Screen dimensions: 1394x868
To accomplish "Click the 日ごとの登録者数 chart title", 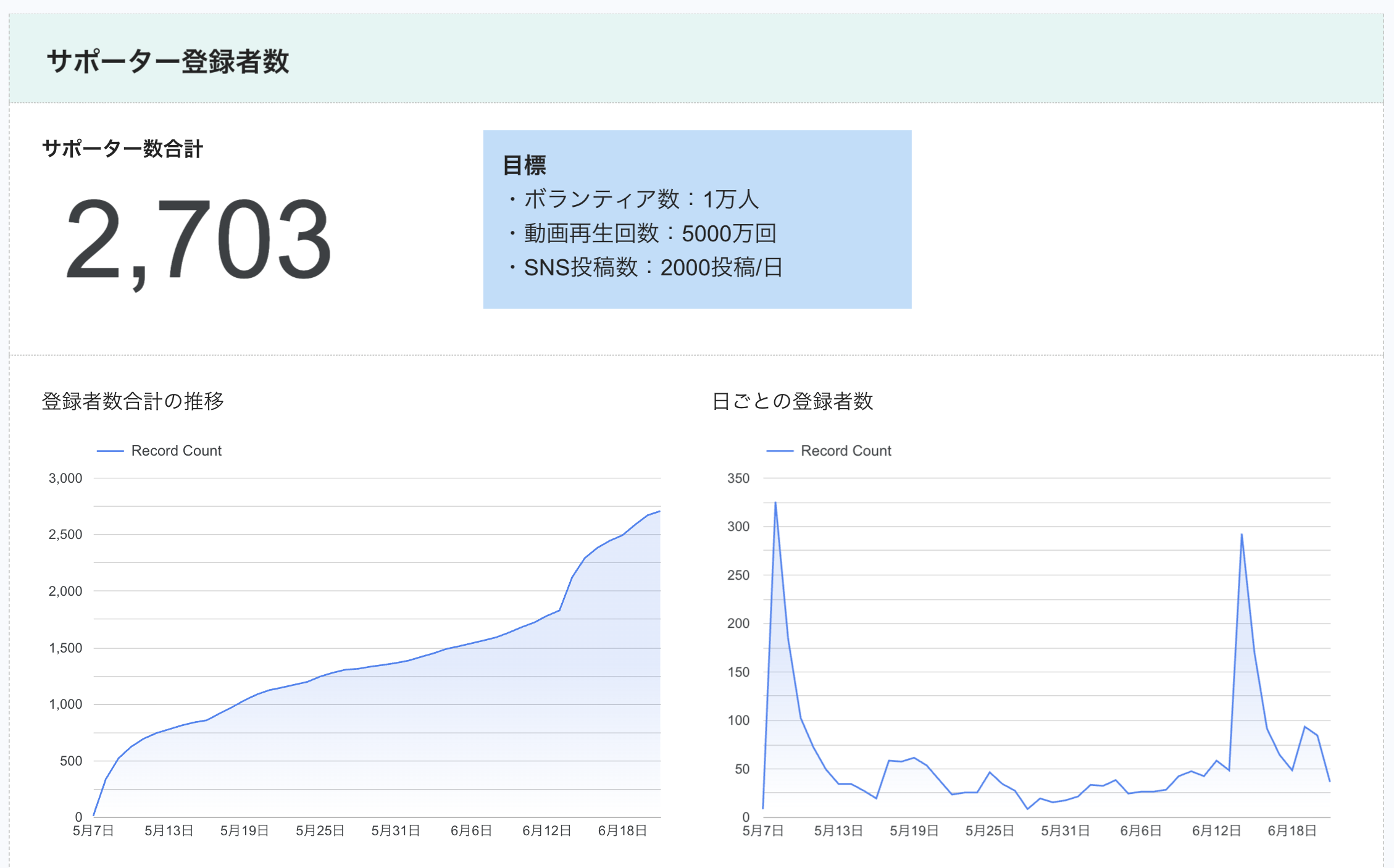I will coord(792,401).
